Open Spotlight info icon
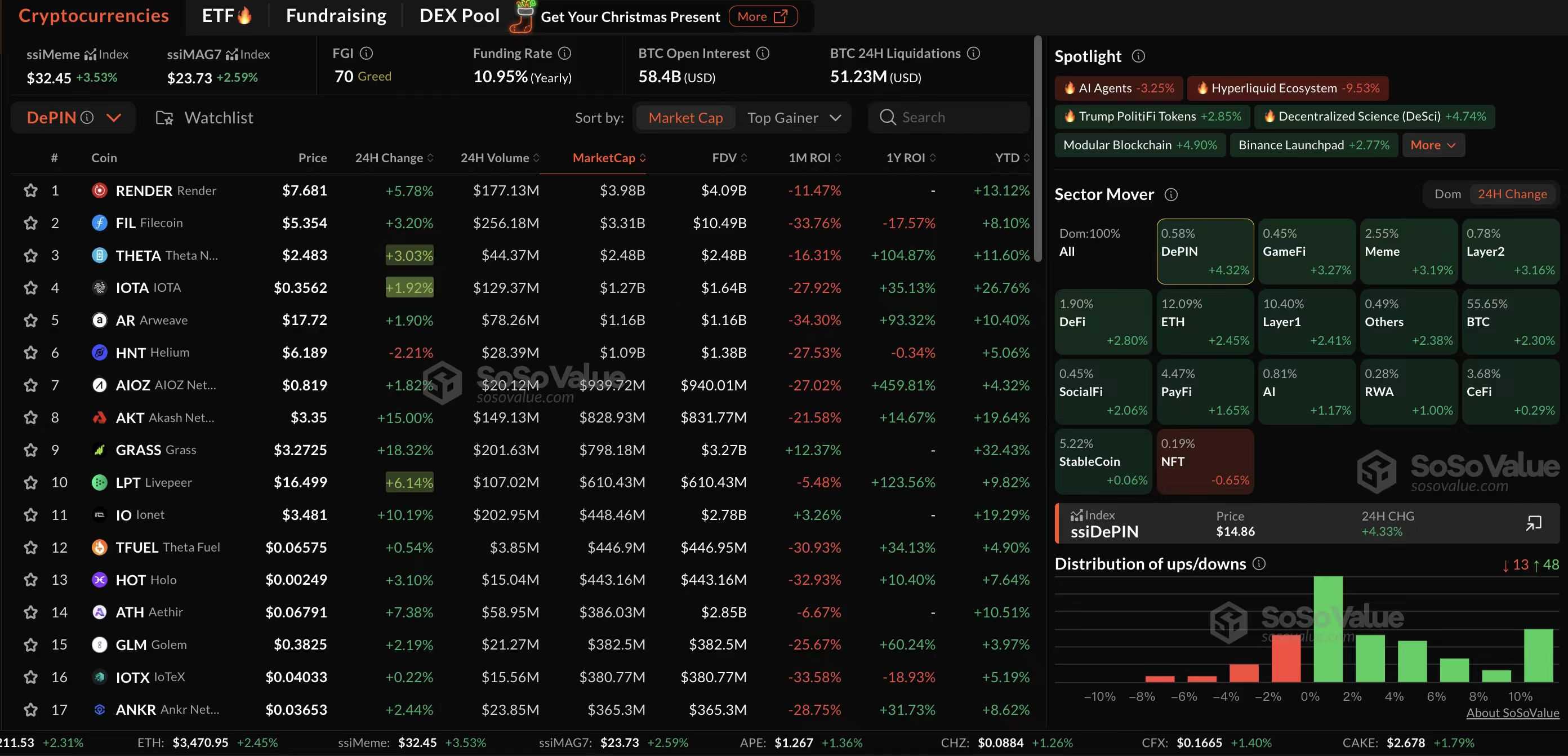The image size is (1568, 756). tap(1138, 56)
